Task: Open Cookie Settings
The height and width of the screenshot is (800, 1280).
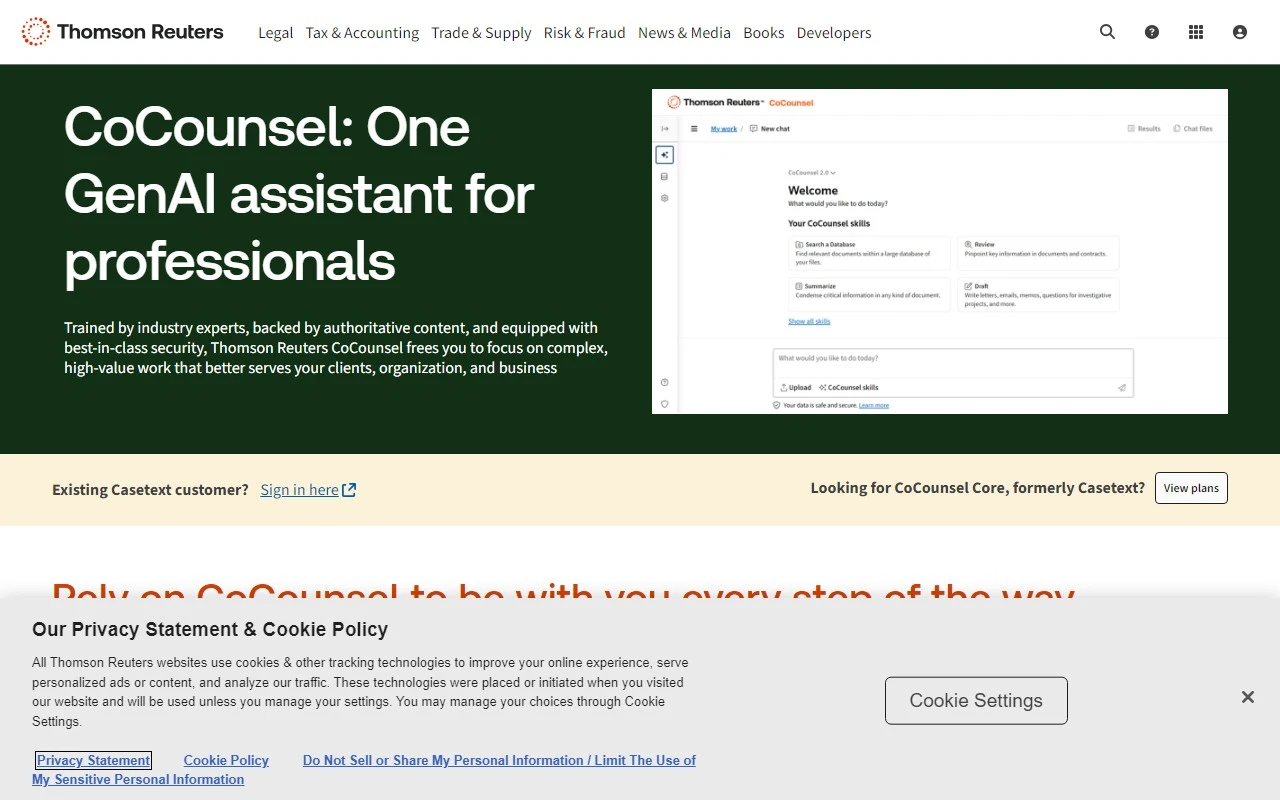Action: [x=976, y=701]
